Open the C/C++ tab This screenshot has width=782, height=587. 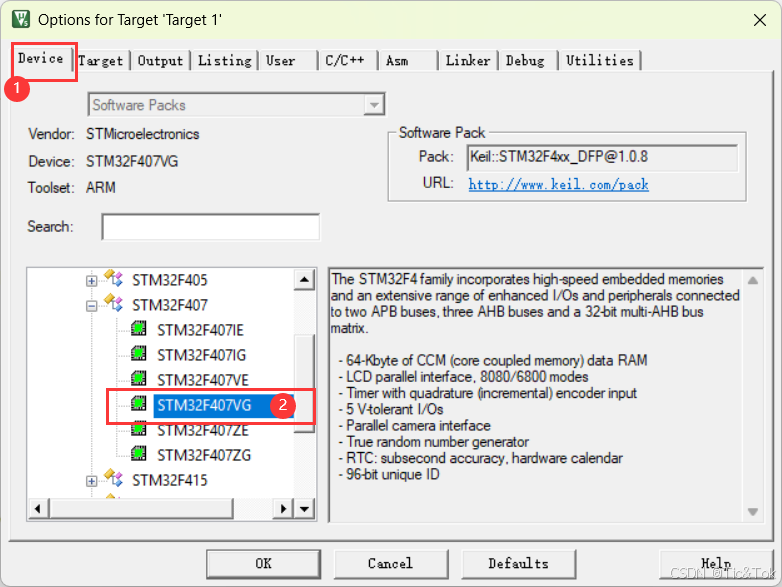tap(345, 61)
